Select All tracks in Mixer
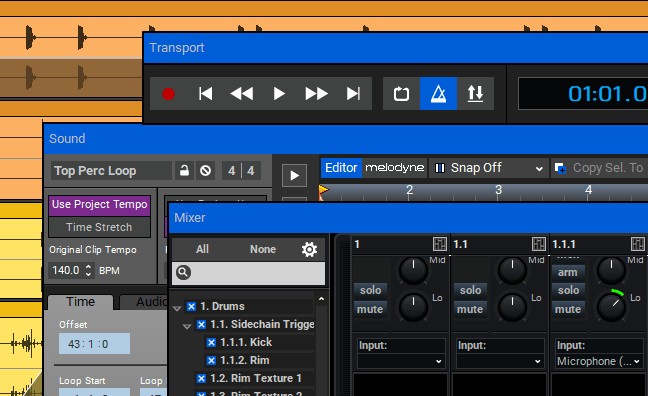The height and width of the screenshot is (396, 648). coord(202,249)
